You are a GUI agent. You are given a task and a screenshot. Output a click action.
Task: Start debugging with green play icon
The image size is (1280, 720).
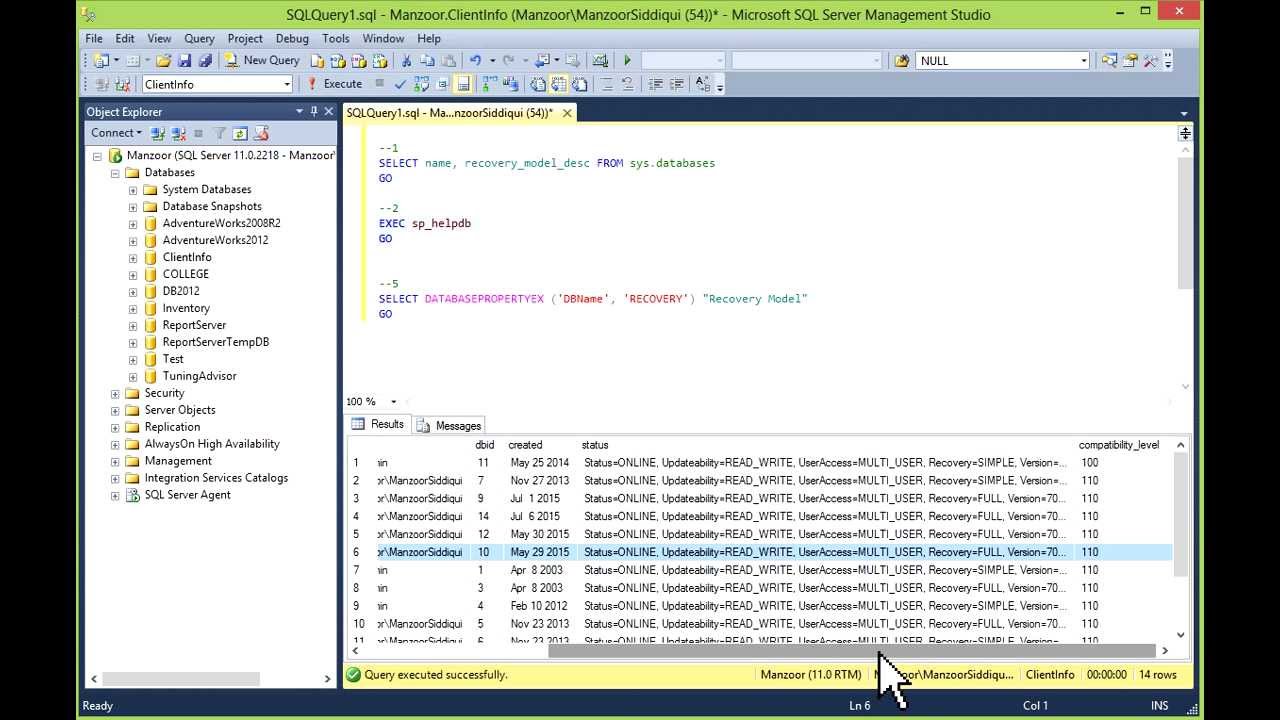[627, 60]
